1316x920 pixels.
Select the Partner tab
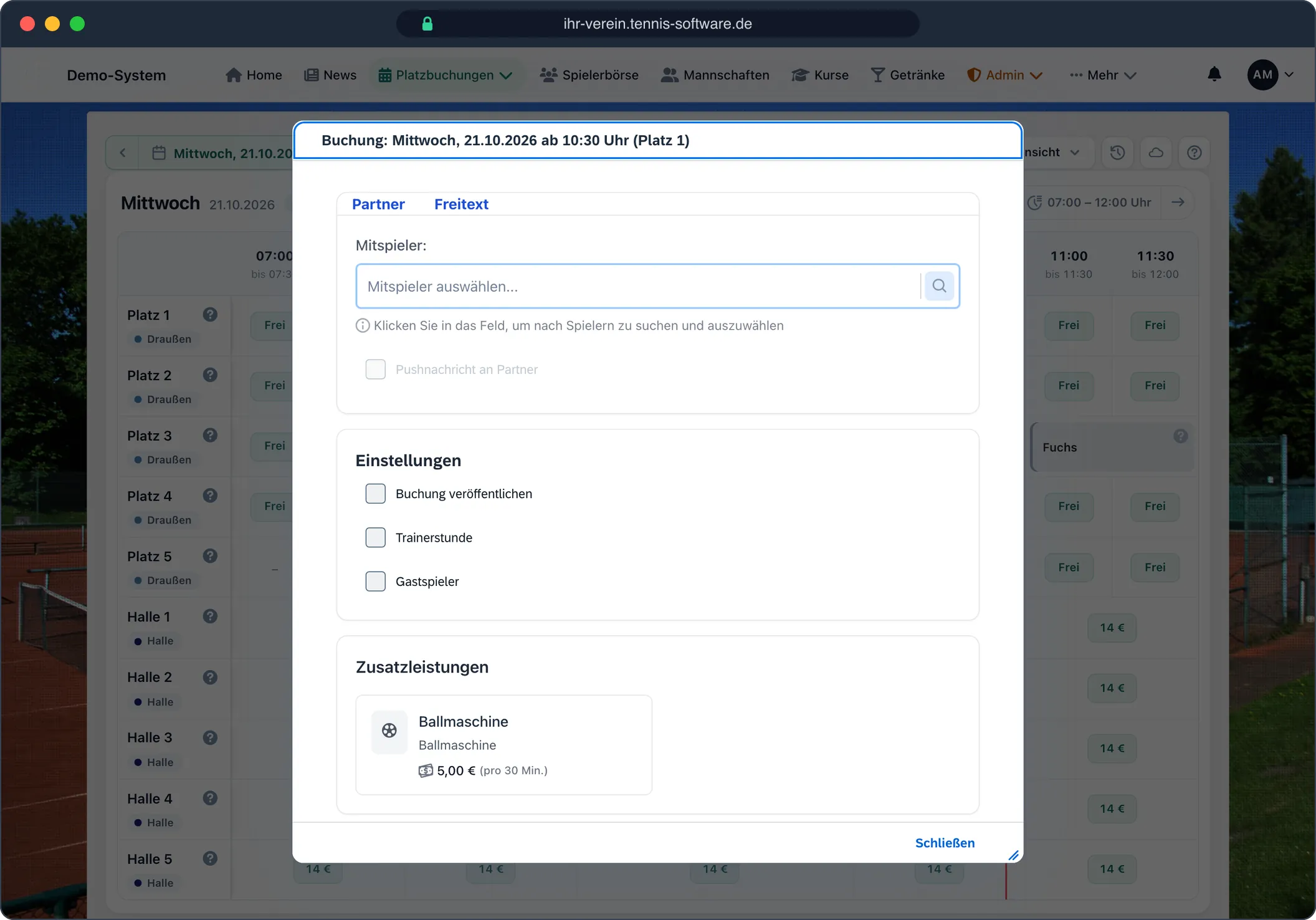(x=378, y=204)
